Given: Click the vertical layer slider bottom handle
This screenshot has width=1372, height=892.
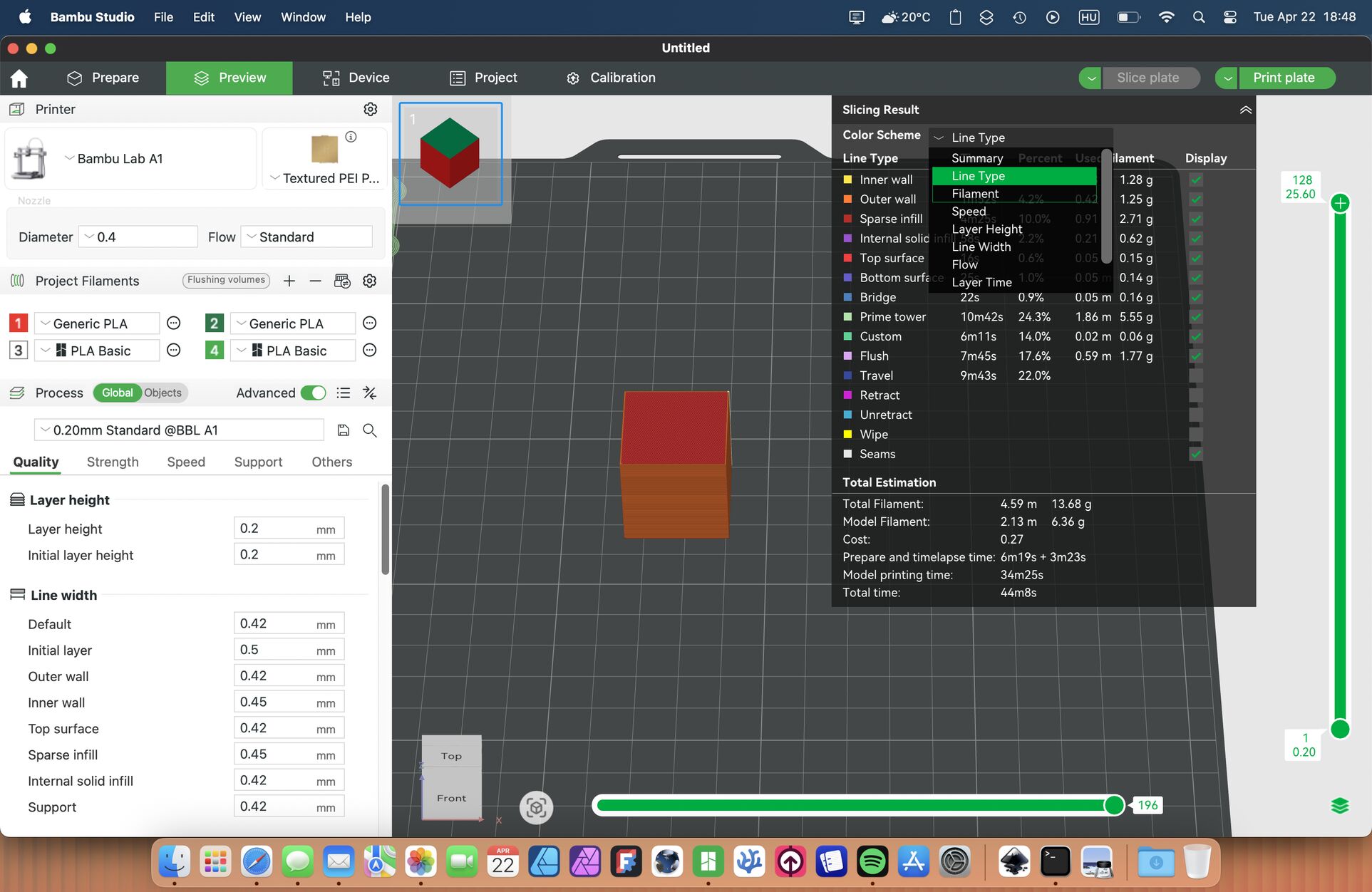Looking at the screenshot, I should coord(1340,729).
